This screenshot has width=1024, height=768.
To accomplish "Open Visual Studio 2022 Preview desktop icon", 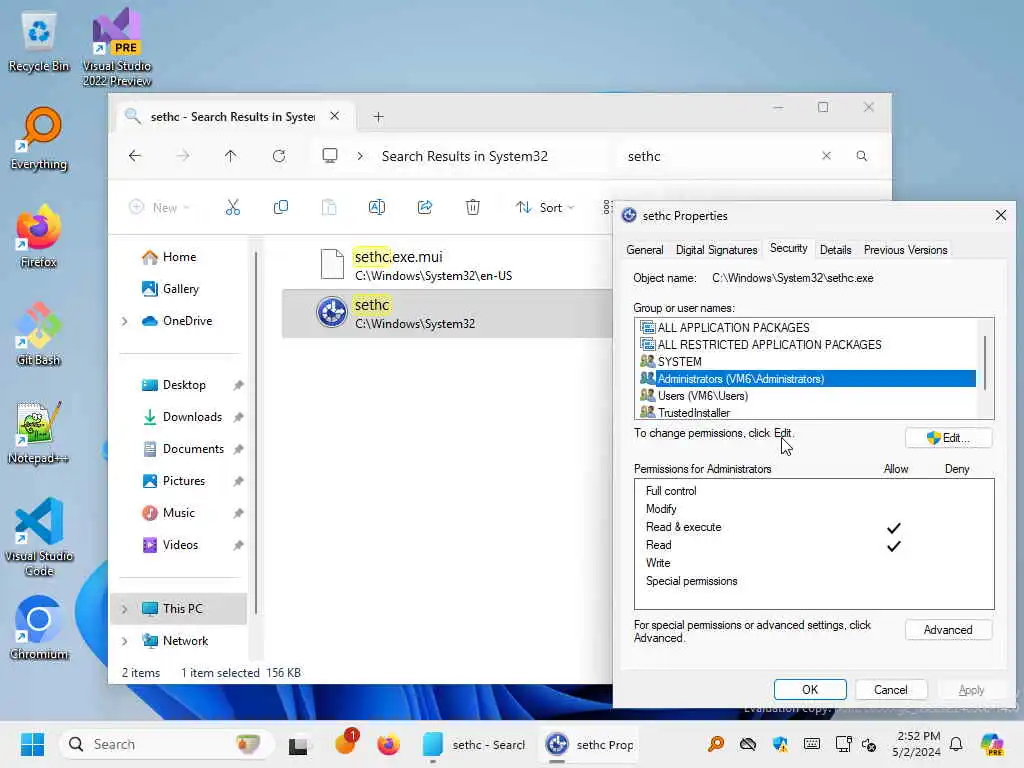I will tap(117, 47).
